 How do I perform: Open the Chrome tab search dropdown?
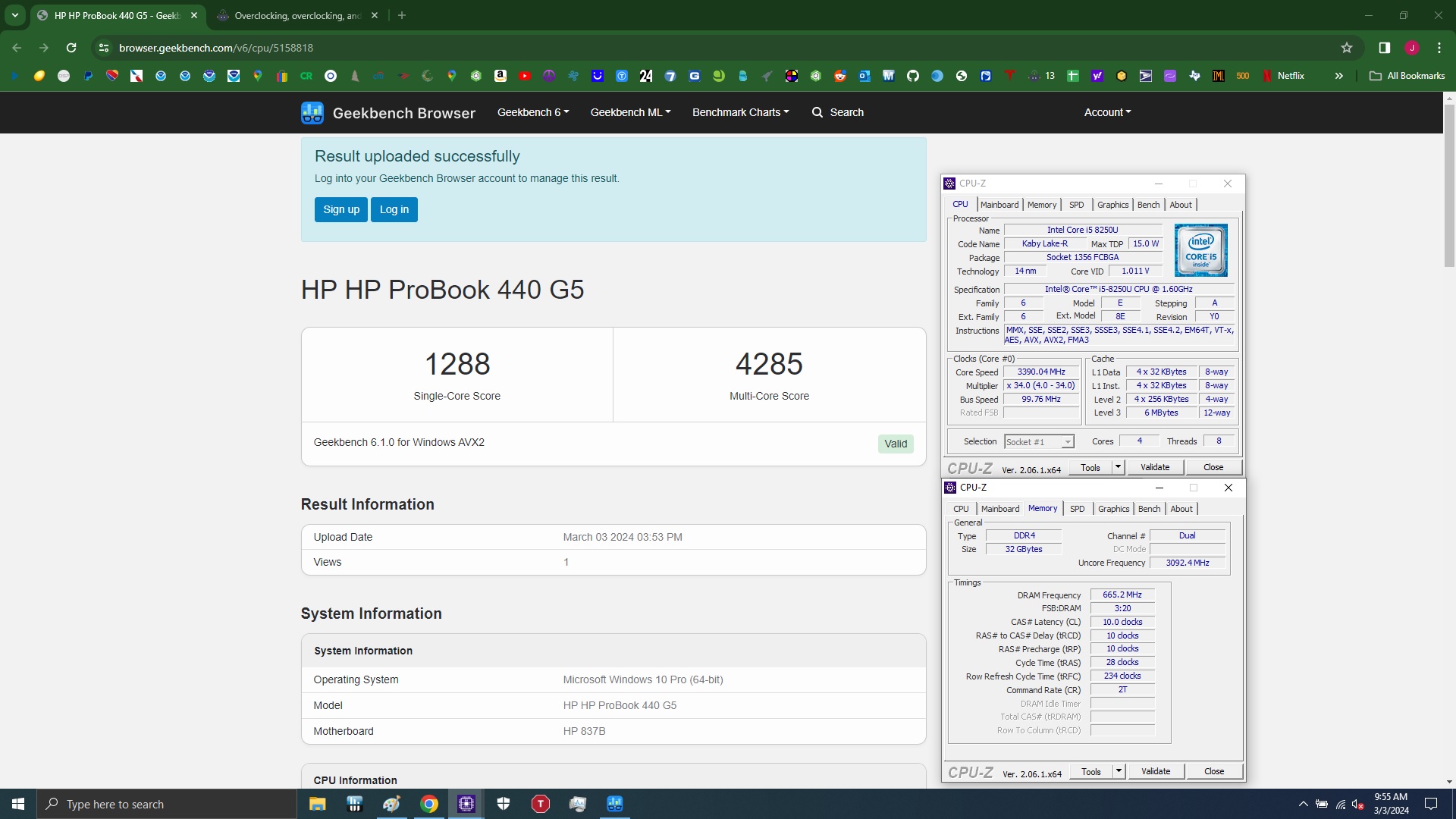pos(15,15)
